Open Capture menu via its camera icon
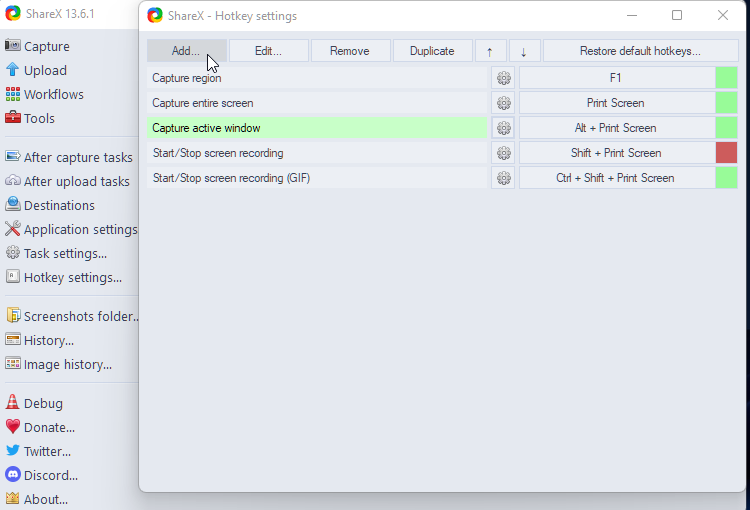The image size is (750, 510). click(x=12, y=45)
